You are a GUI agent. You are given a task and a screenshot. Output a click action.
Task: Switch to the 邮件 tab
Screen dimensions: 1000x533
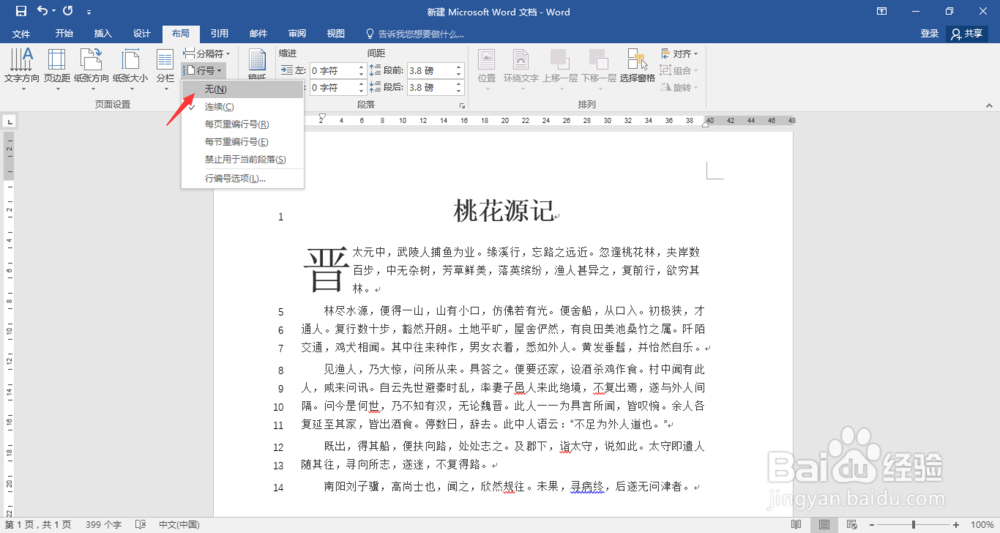click(x=258, y=34)
